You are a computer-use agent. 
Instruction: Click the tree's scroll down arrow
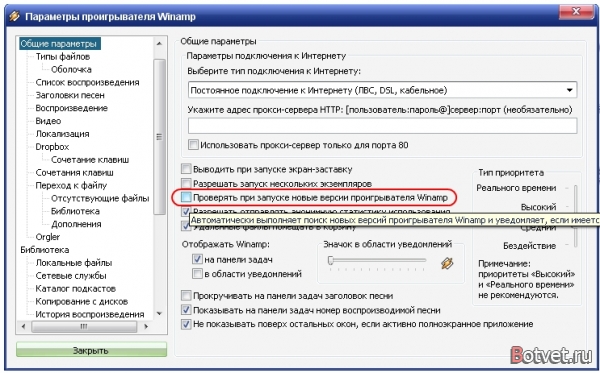click(x=160, y=314)
